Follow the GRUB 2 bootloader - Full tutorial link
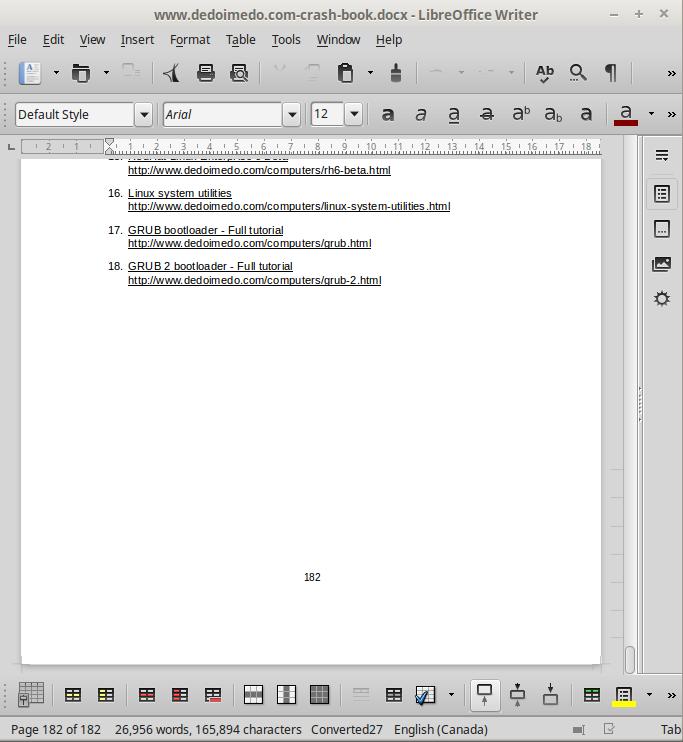The width and height of the screenshot is (683, 742). click(x=210, y=266)
